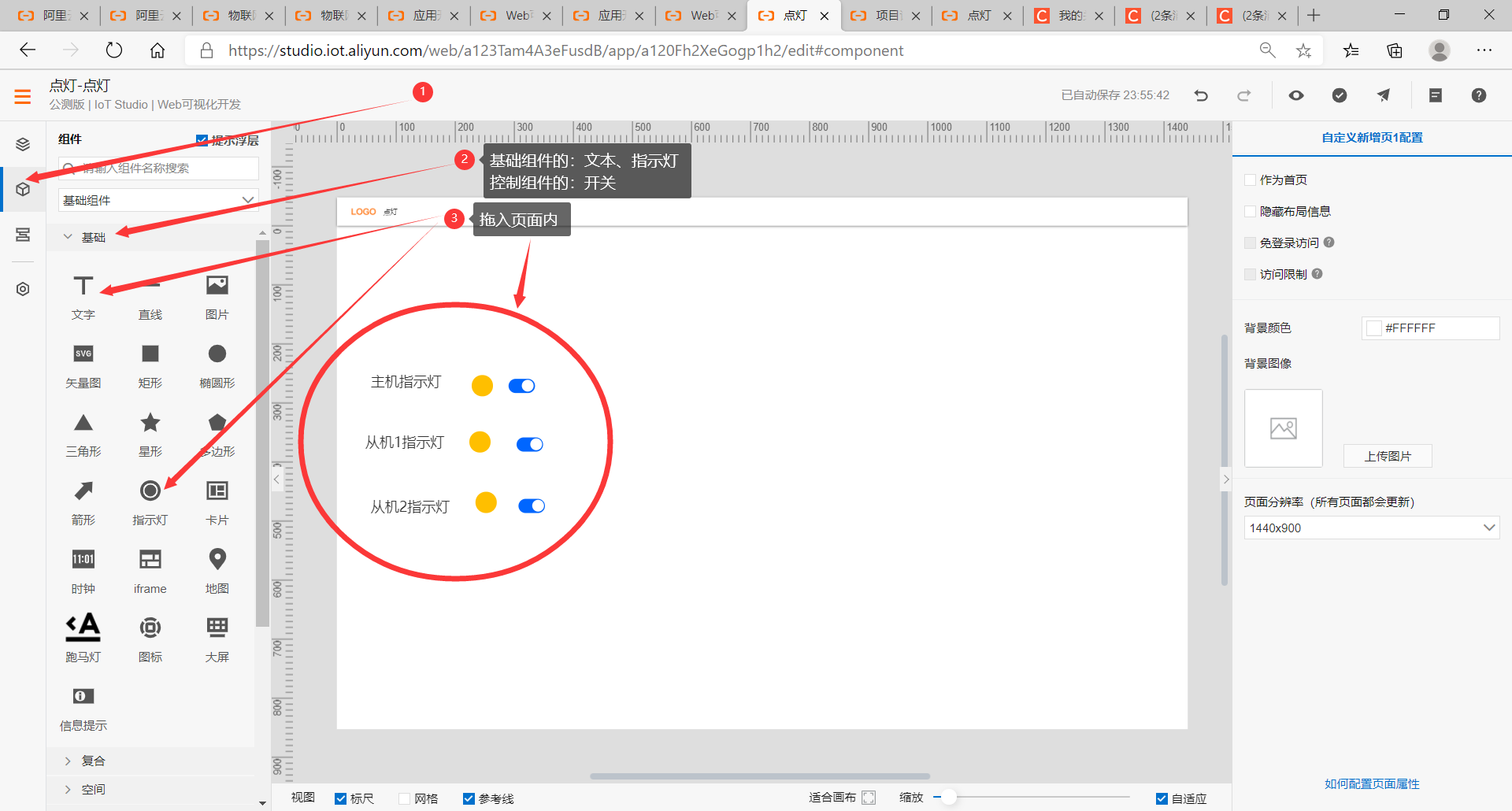Select the 图片 image component
The image size is (1512, 811).
(217, 297)
